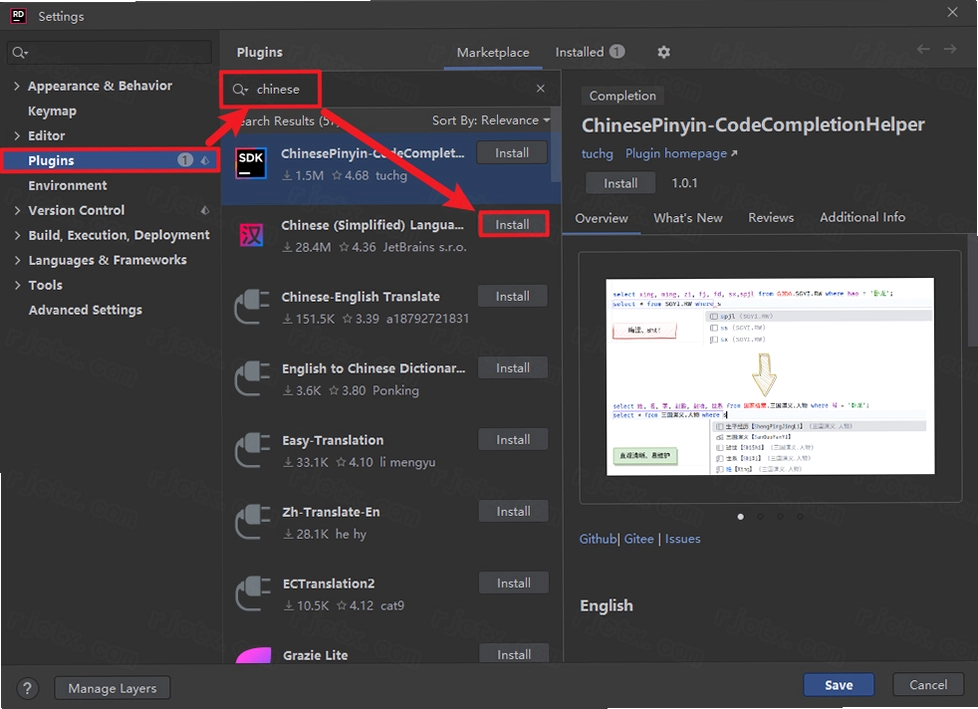
Task: Click the Save button
Action: pos(839,685)
